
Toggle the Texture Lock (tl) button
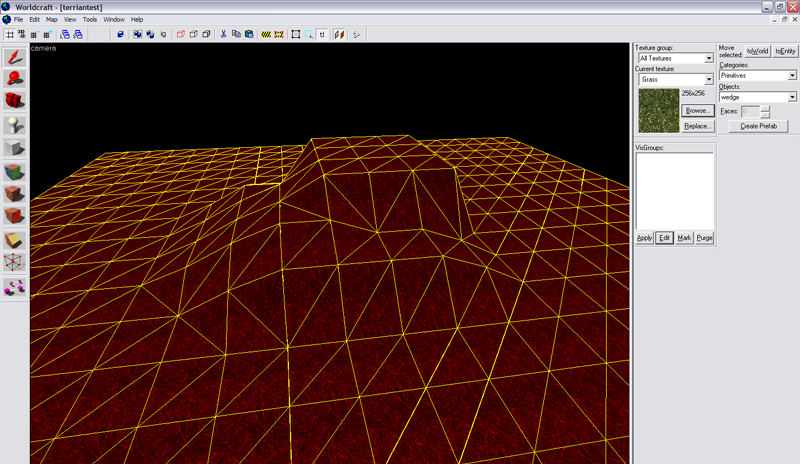322,34
